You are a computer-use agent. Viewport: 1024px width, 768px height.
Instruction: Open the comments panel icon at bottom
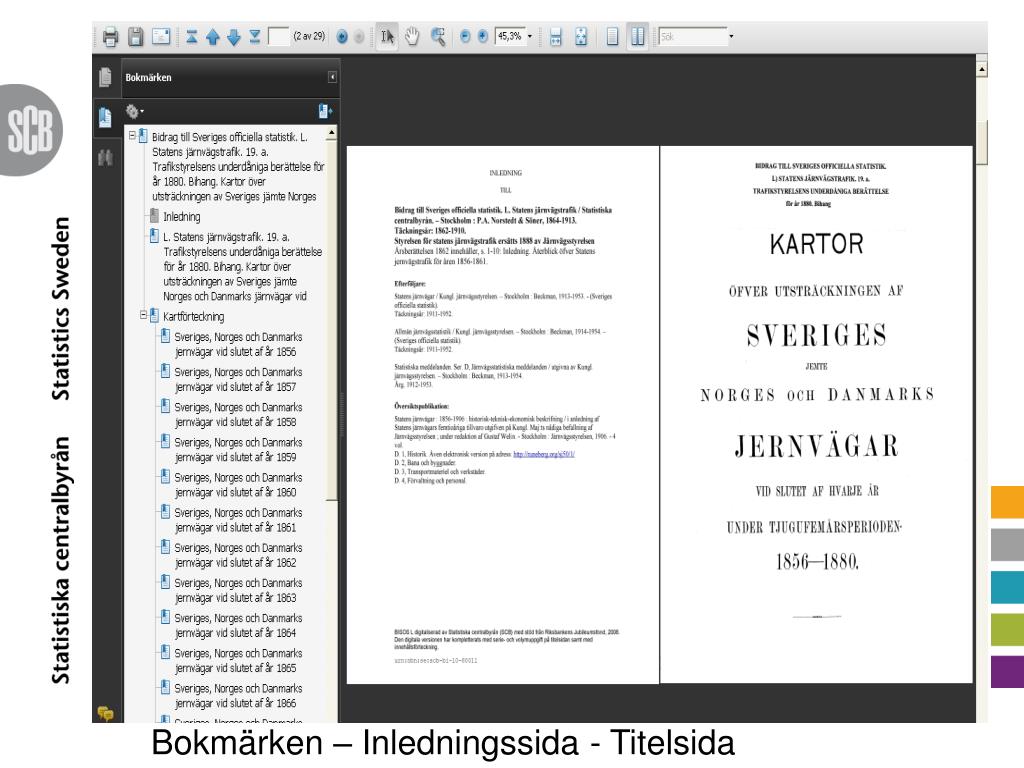click(x=105, y=713)
